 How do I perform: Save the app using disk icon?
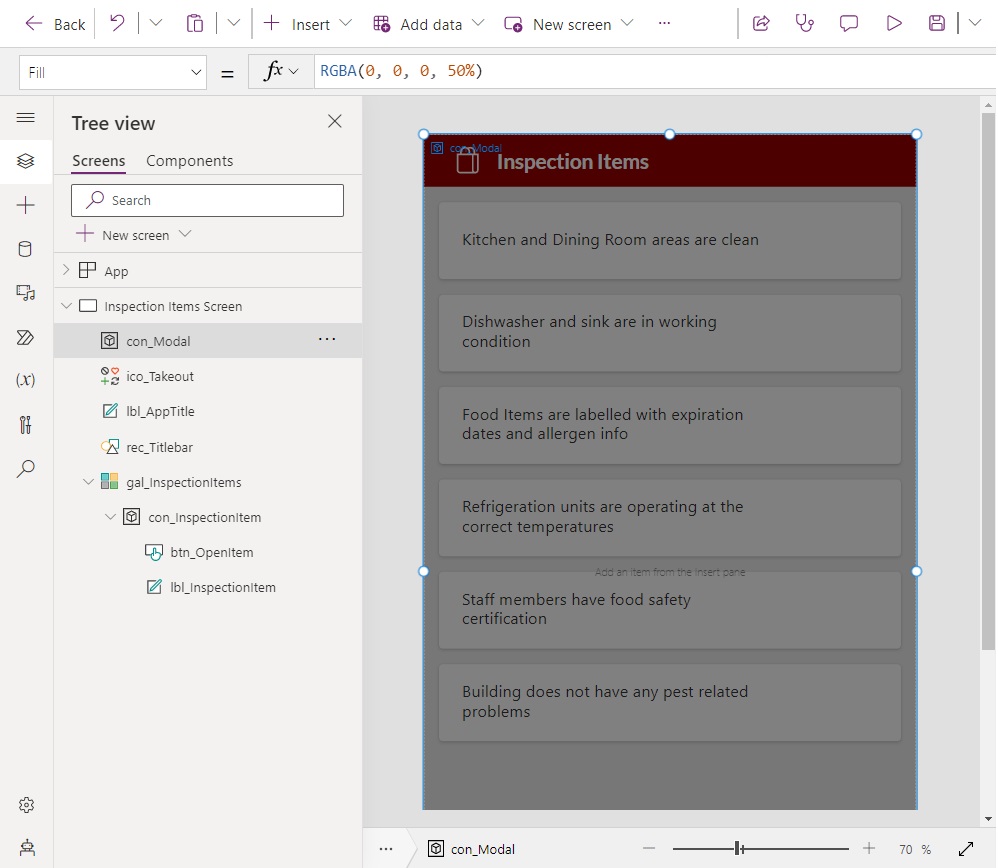click(936, 24)
